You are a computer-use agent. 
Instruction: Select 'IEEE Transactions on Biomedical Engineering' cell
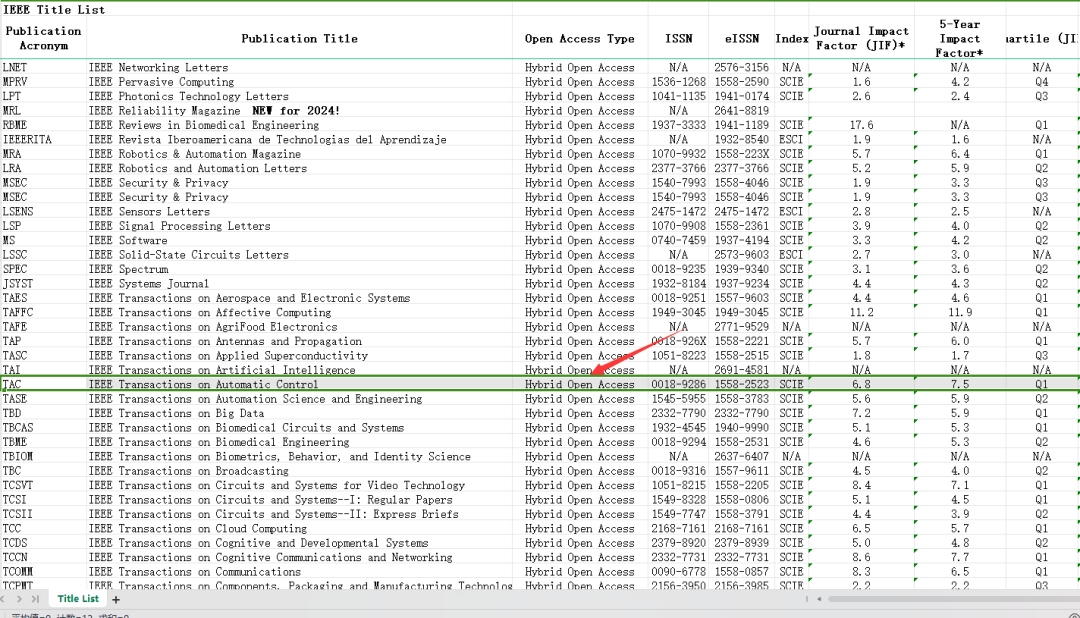click(300, 442)
